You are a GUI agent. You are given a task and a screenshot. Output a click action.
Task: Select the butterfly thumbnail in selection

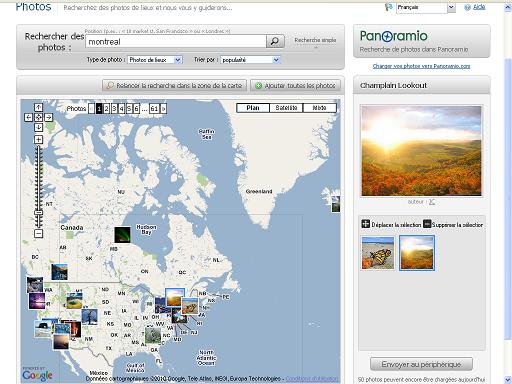378,253
